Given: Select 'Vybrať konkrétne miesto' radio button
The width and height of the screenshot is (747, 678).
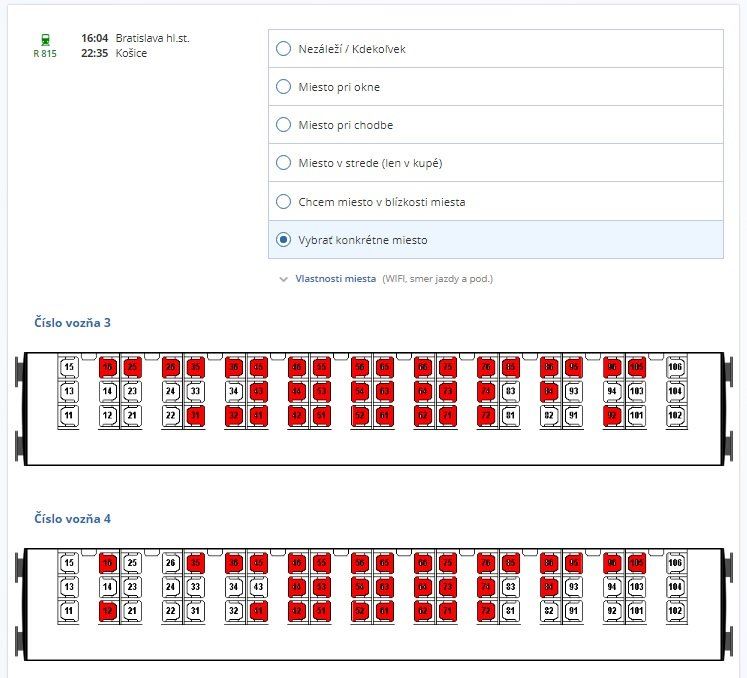Looking at the screenshot, I should 283,240.
